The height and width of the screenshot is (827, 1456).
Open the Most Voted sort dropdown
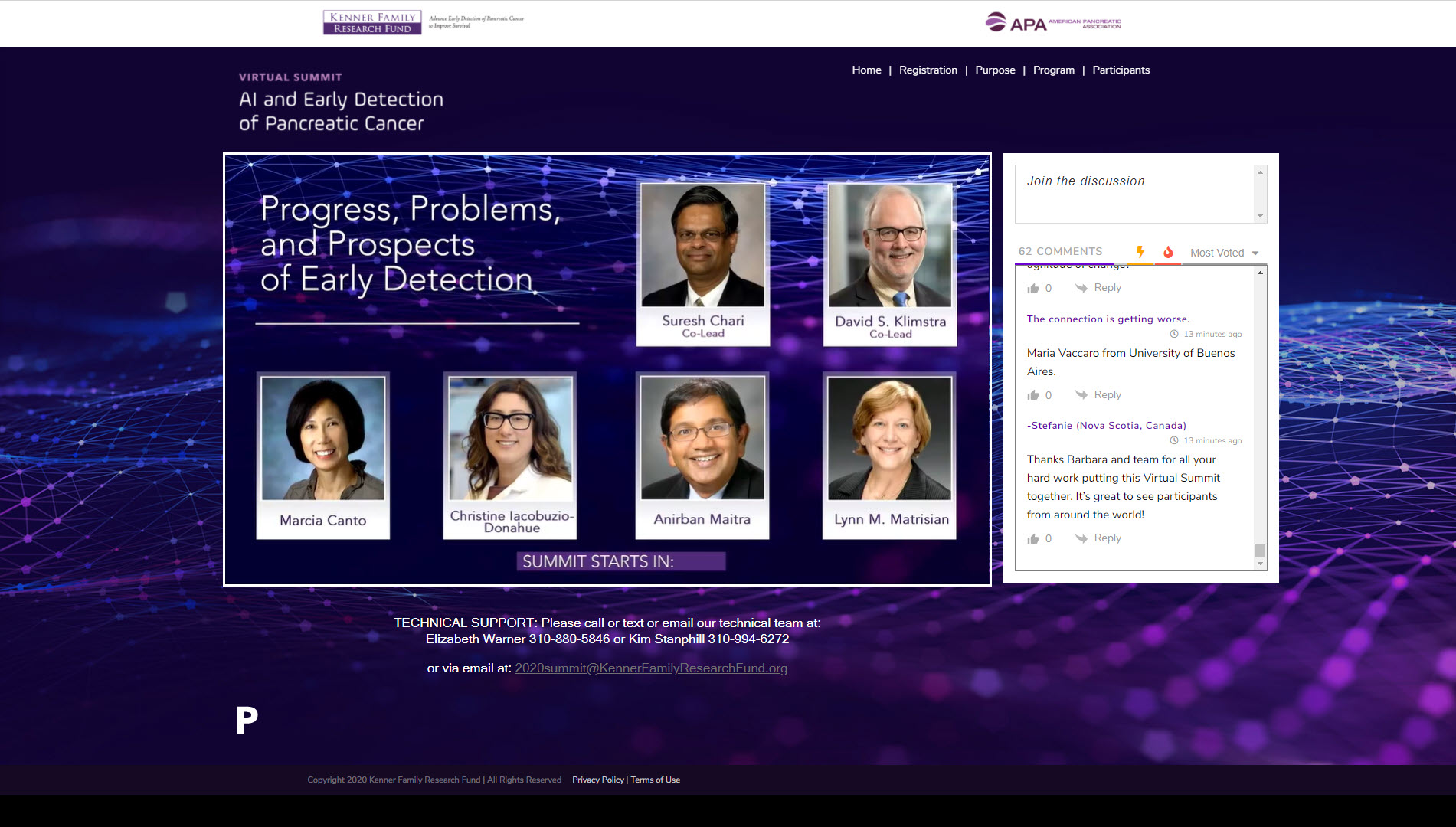coord(1224,253)
